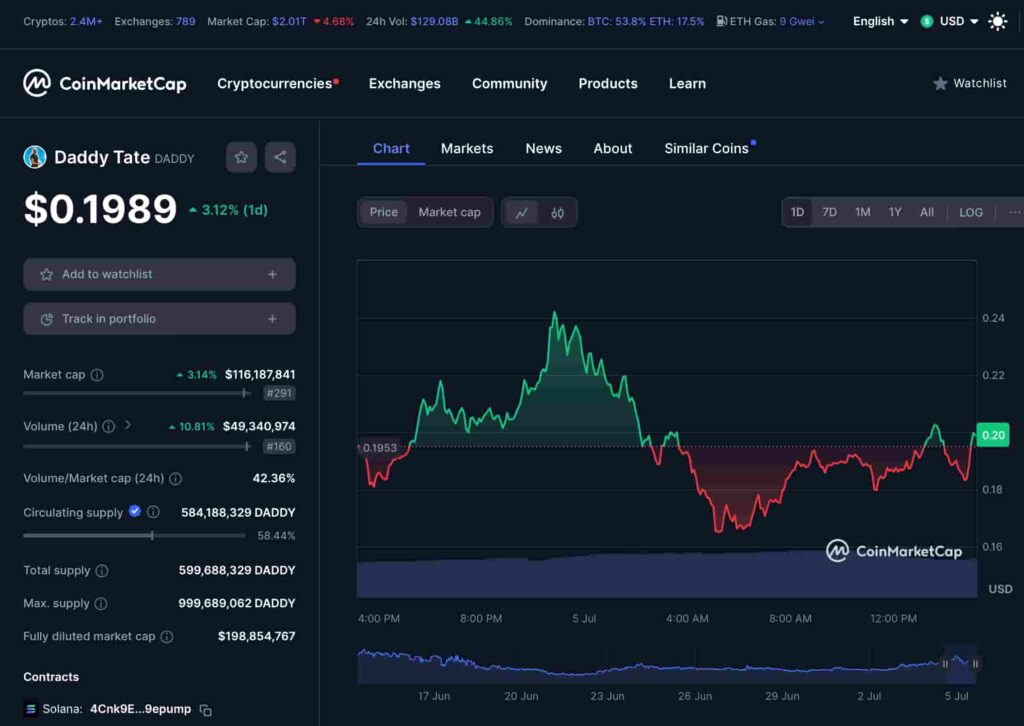Open the English language dropdown
Viewport: 1024px width, 726px height.
click(880, 22)
